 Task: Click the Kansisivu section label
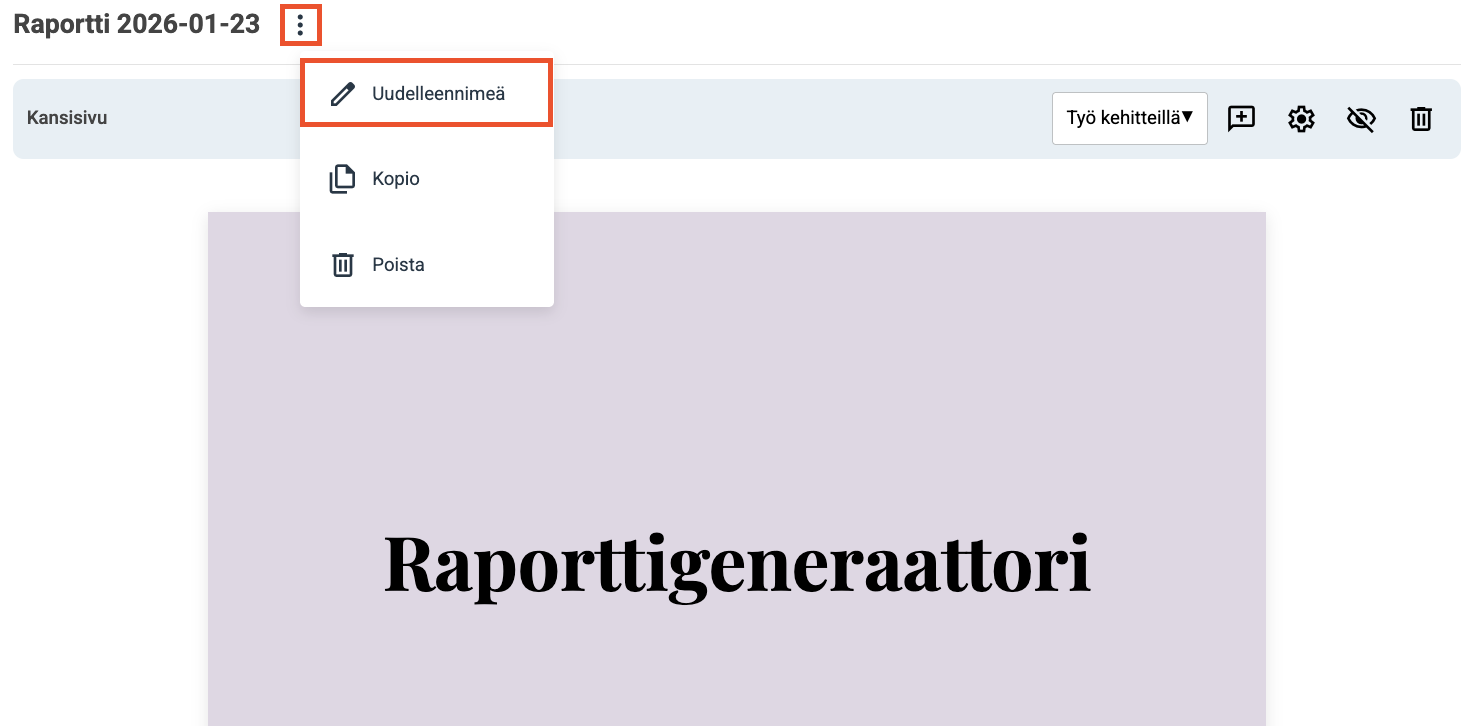[67, 118]
